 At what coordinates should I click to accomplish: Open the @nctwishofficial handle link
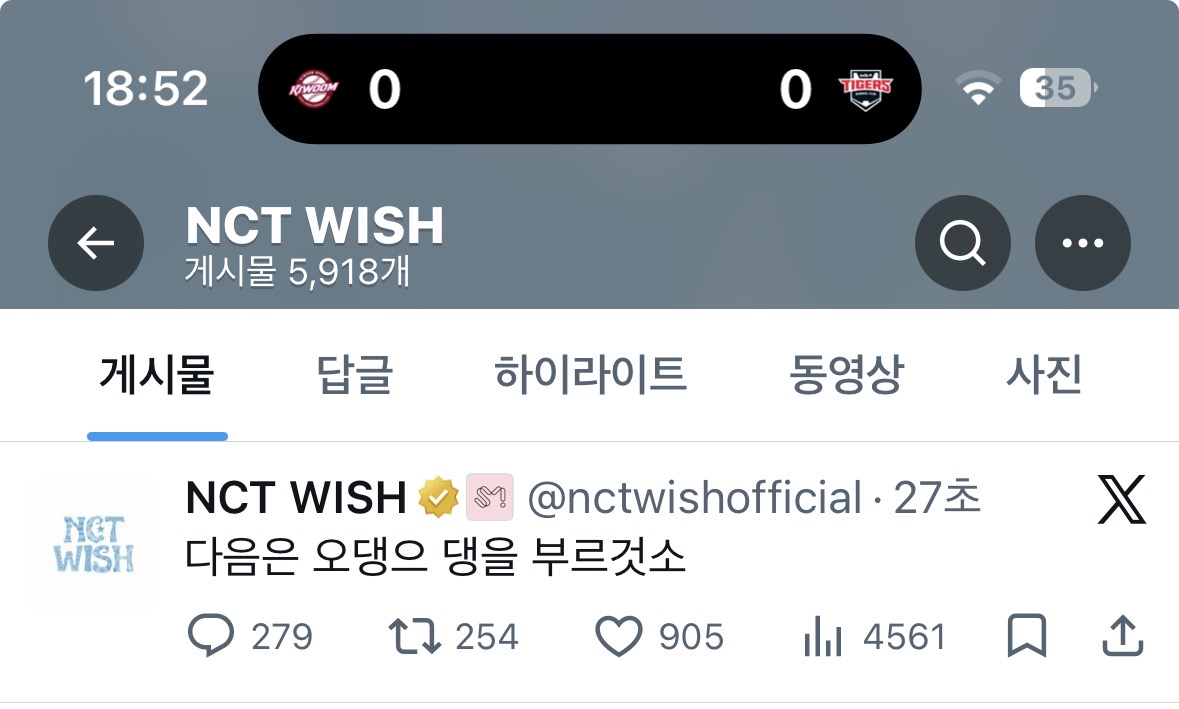695,498
